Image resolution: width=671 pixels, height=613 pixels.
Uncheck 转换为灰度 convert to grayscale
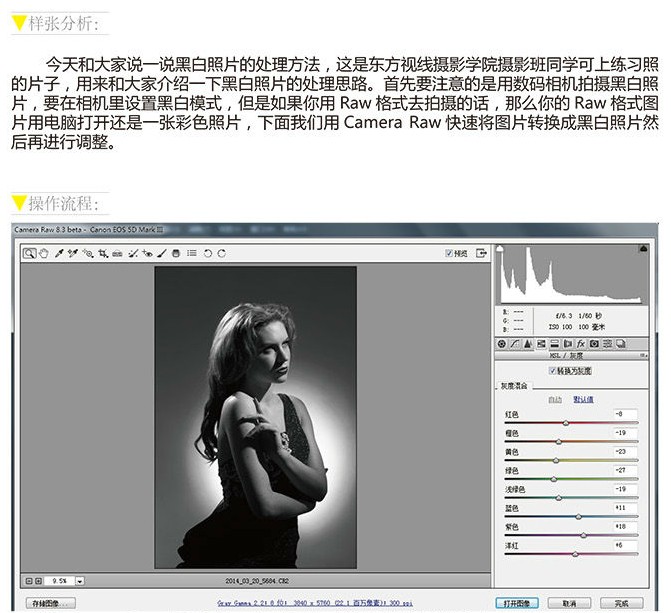click(552, 371)
